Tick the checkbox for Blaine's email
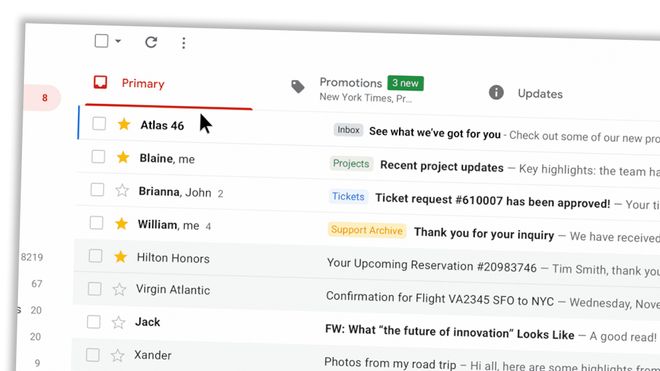The image size is (660, 371). coord(98,157)
